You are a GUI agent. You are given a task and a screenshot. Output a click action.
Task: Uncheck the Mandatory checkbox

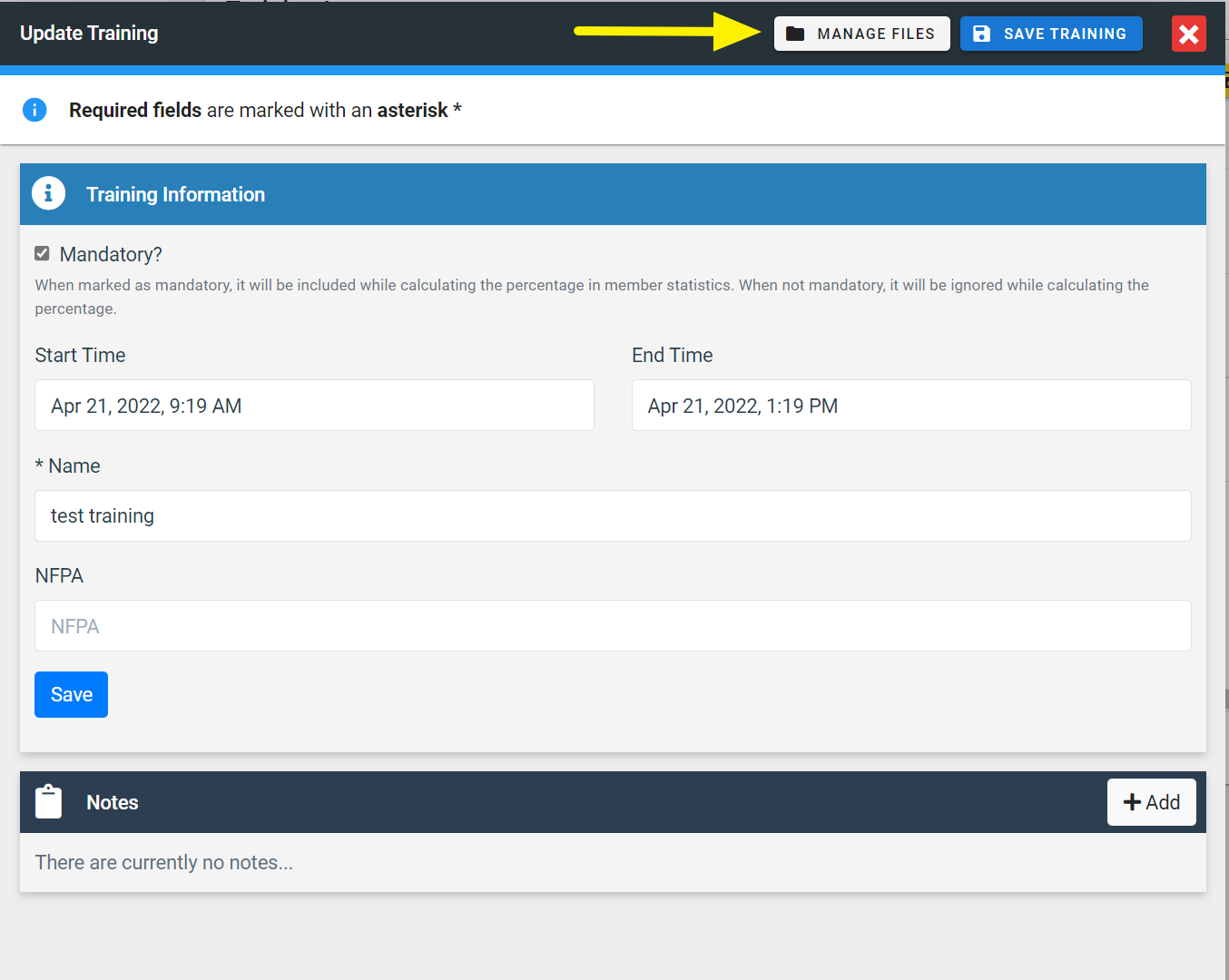pyautogui.click(x=42, y=253)
